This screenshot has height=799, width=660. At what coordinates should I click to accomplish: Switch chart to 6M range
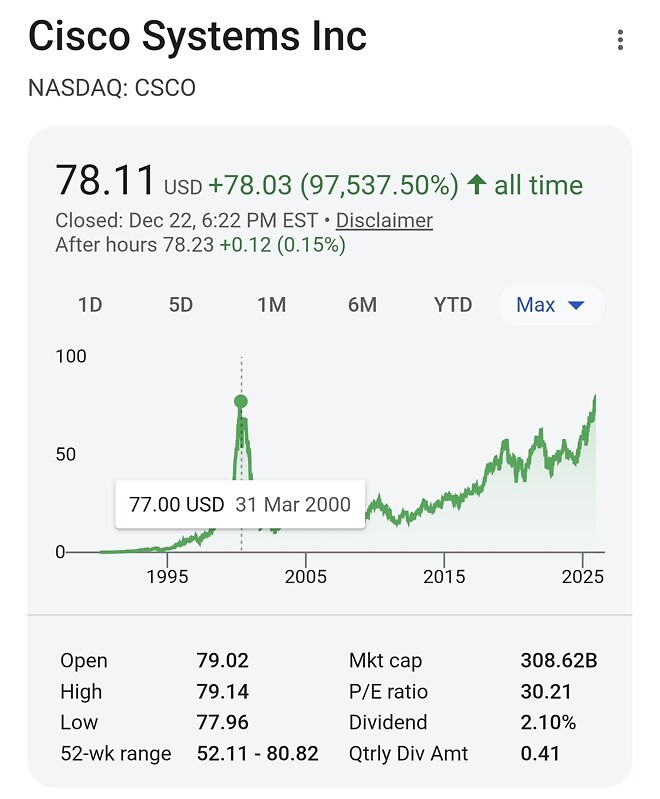point(362,305)
